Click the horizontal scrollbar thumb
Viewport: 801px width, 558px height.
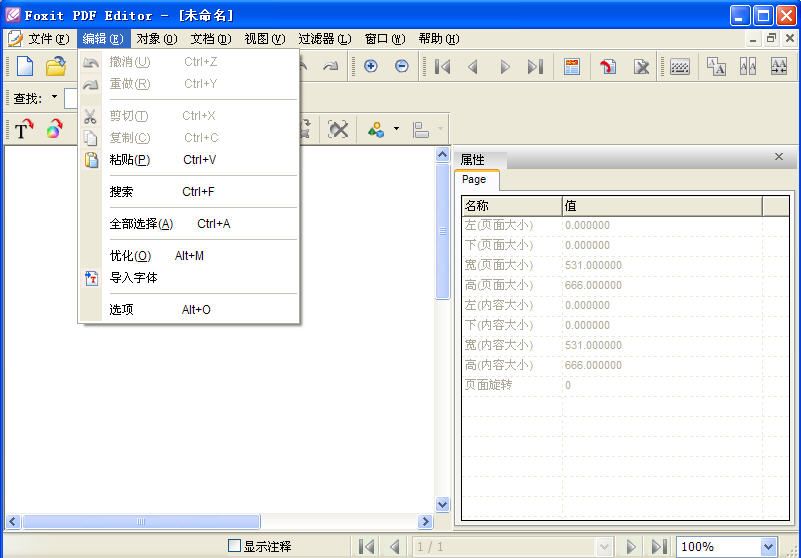141,522
